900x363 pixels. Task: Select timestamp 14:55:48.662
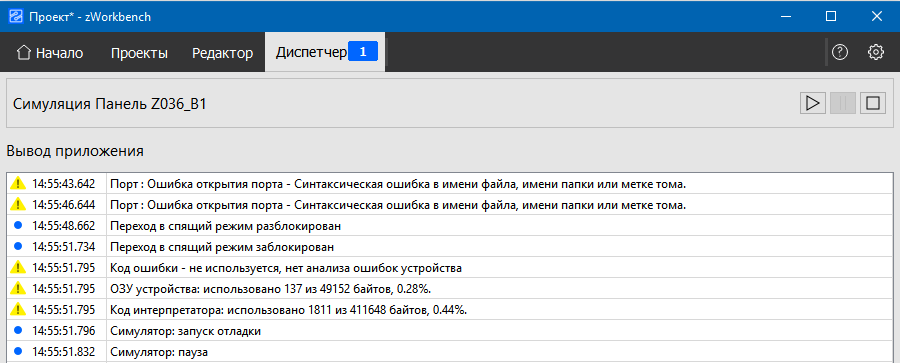(63, 226)
